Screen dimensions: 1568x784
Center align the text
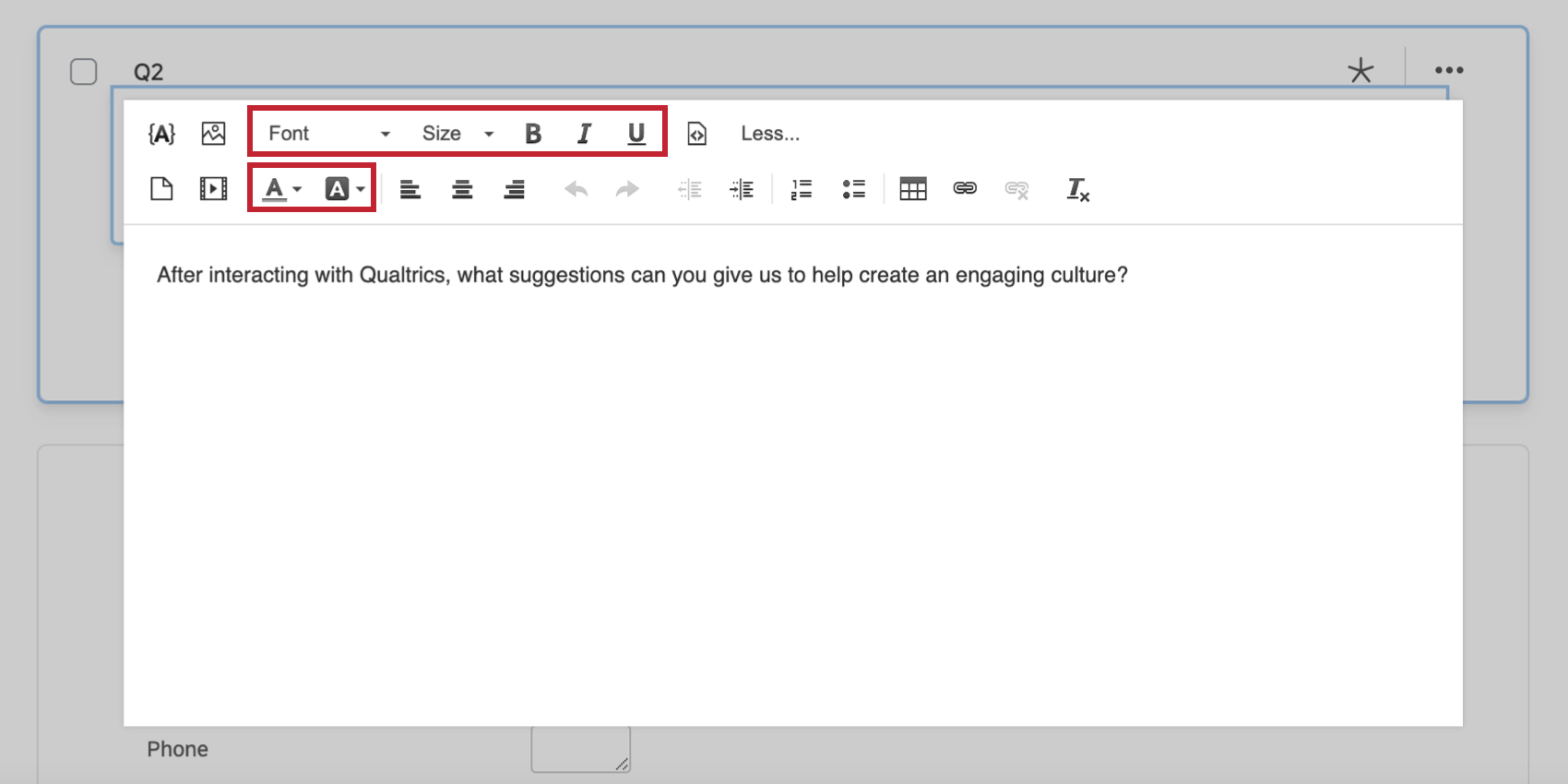[462, 189]
